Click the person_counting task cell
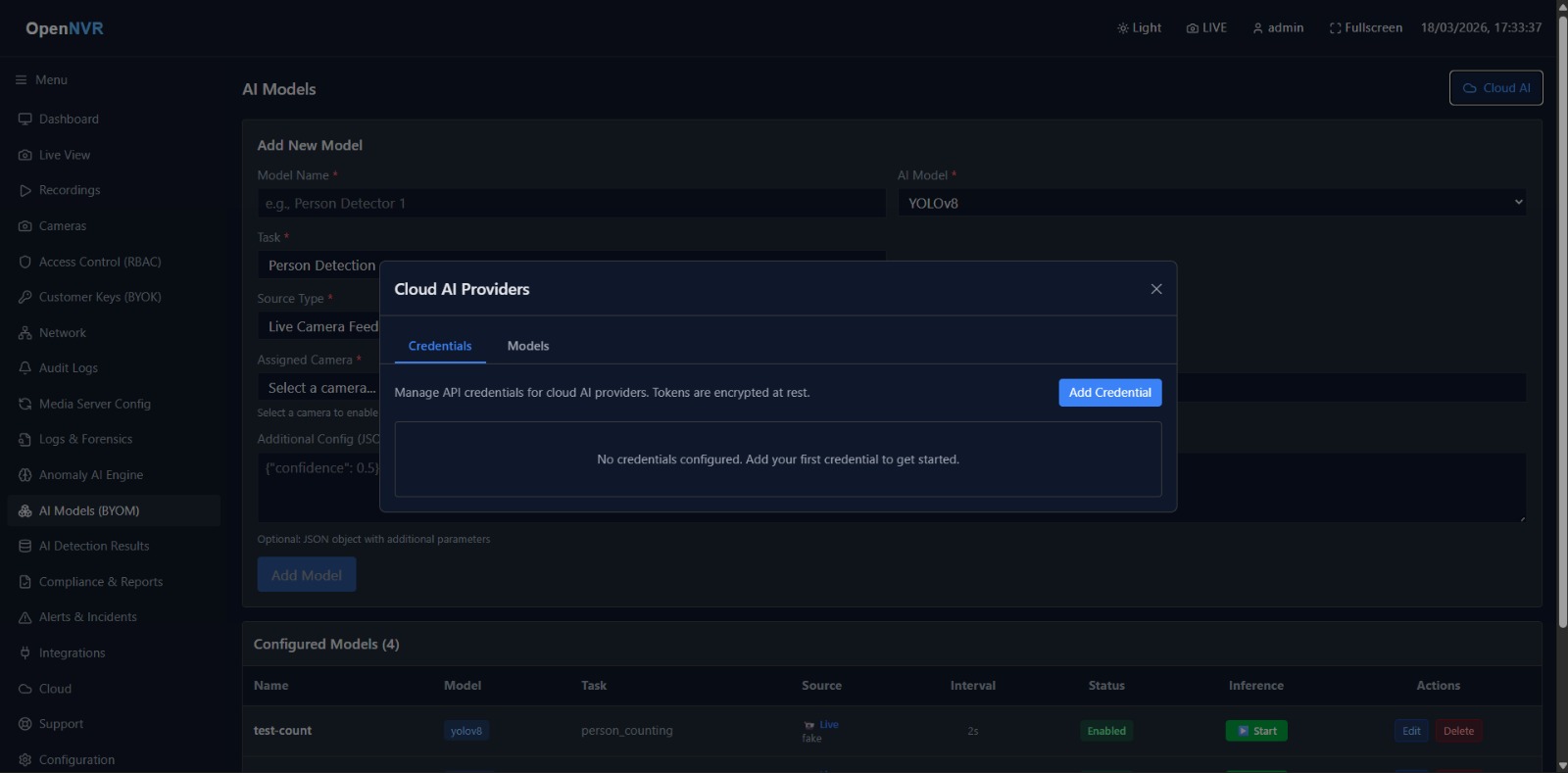Viewport: 1568px width, 773px height. coord(627,731)
